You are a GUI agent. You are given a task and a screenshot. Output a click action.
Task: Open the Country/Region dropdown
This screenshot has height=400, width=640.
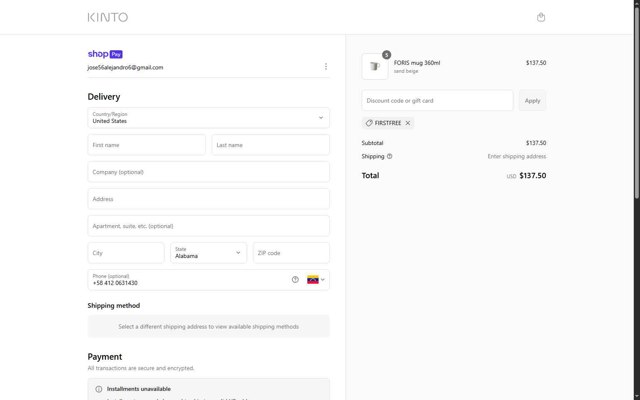209,118
